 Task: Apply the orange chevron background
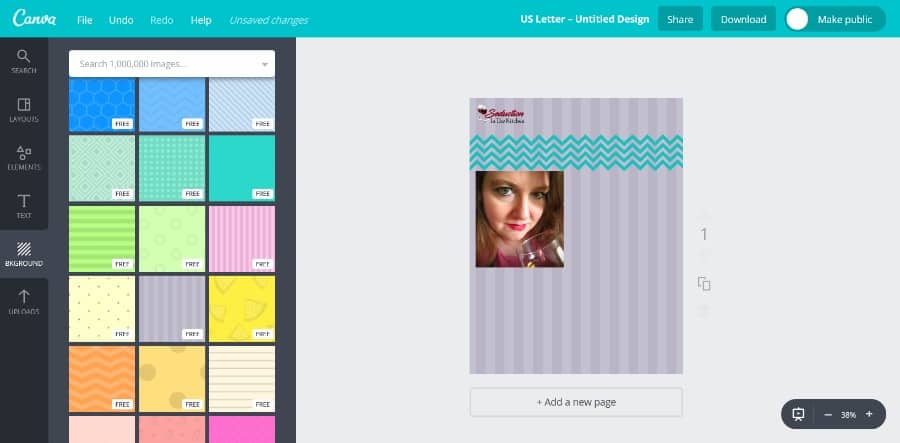point(102,379)
